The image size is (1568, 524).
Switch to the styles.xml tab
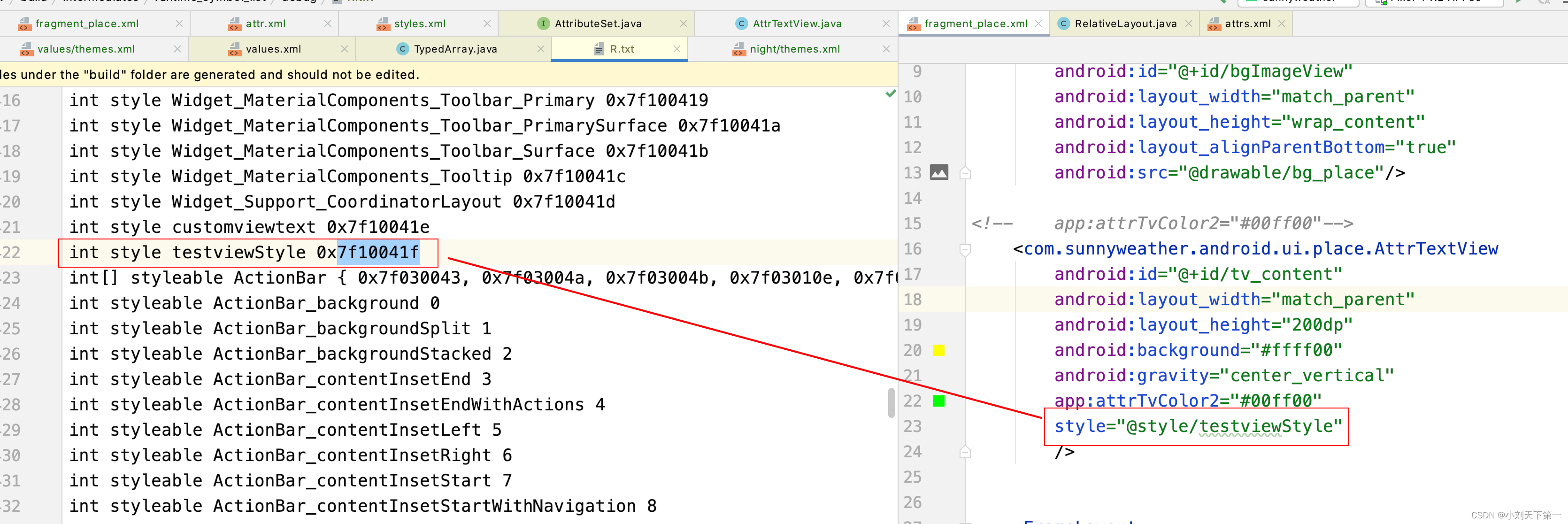420,23
